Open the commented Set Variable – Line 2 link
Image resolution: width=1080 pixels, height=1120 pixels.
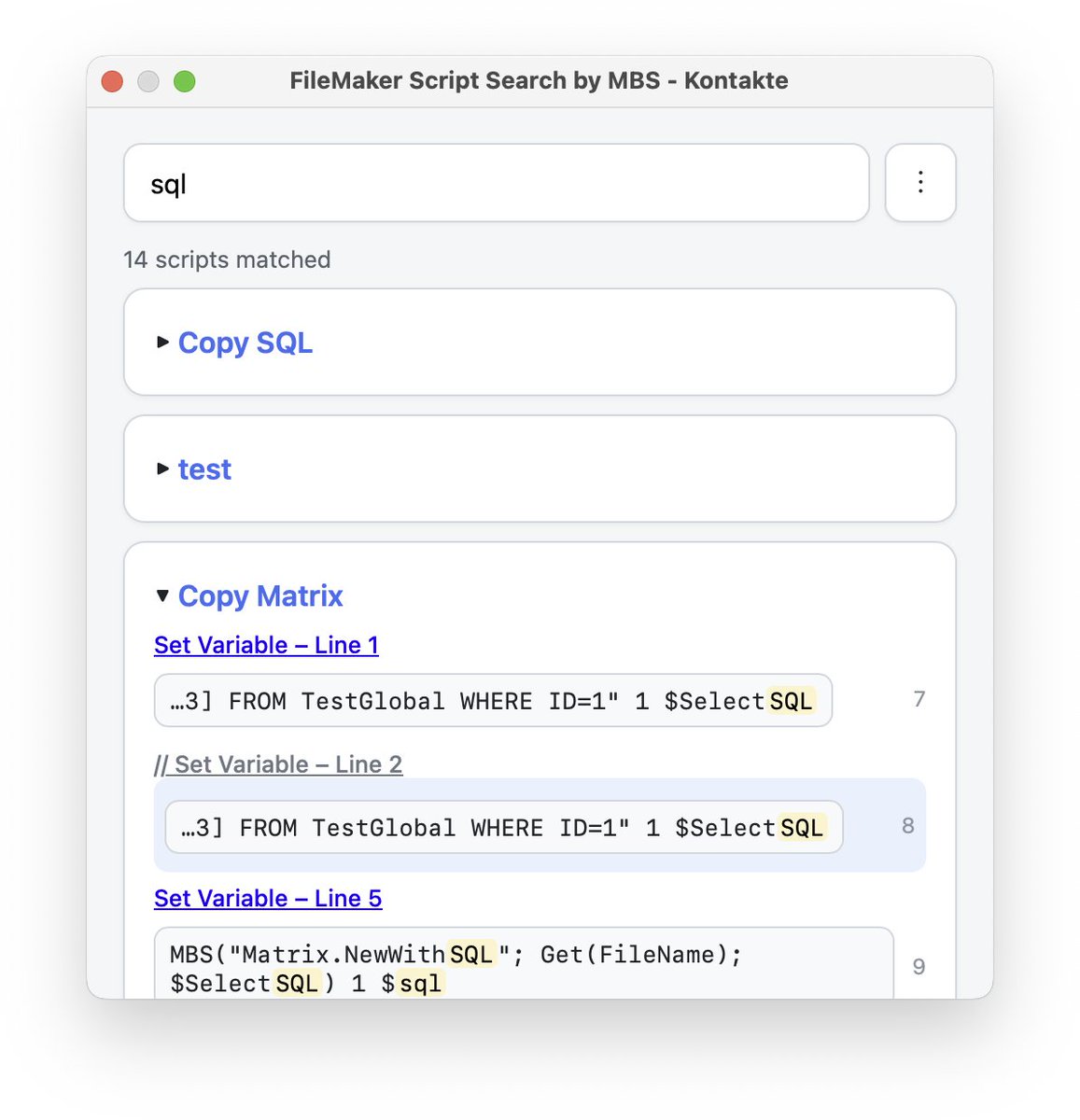[x=279, y=763]
